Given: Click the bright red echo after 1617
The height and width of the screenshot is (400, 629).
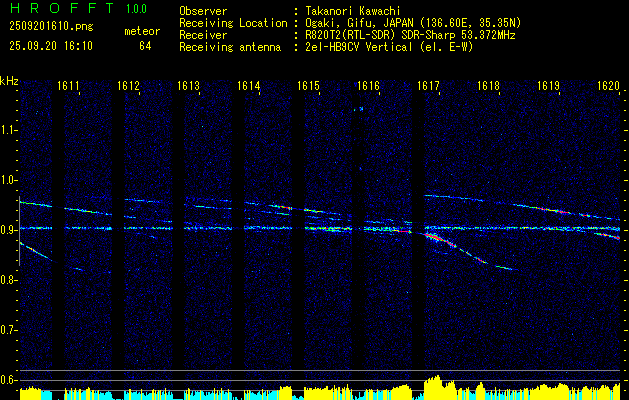Looking at the screenshot, I should coord(439,240).
